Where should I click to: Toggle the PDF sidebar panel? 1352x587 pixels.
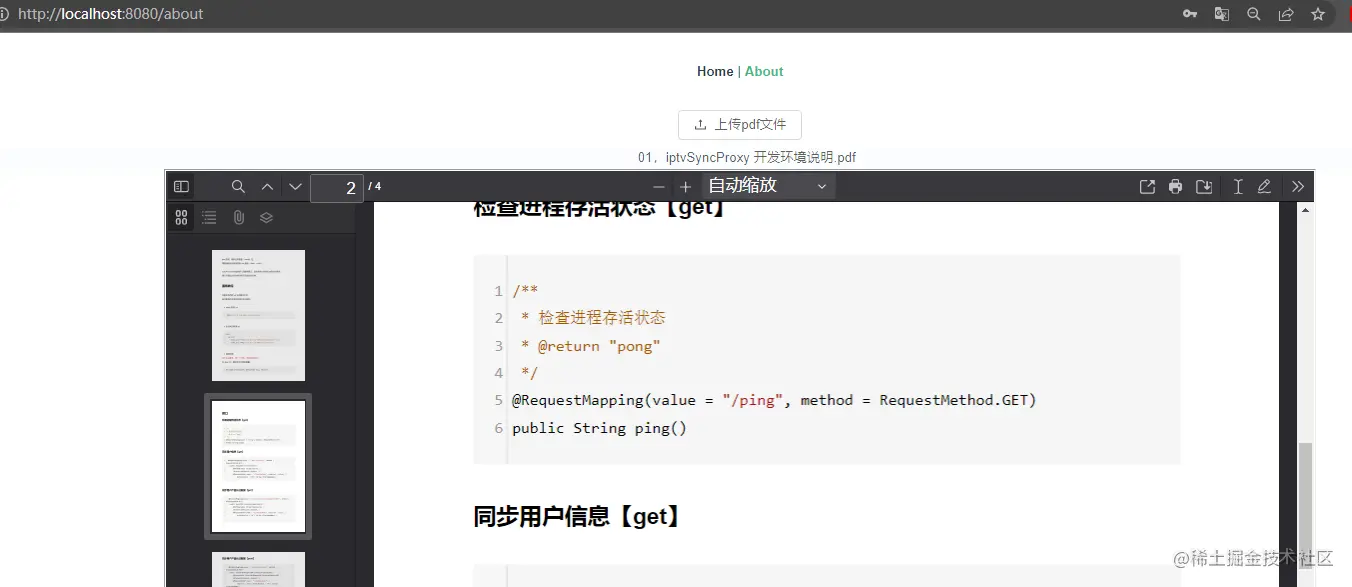pyautogui.click(x=181, y=186)
